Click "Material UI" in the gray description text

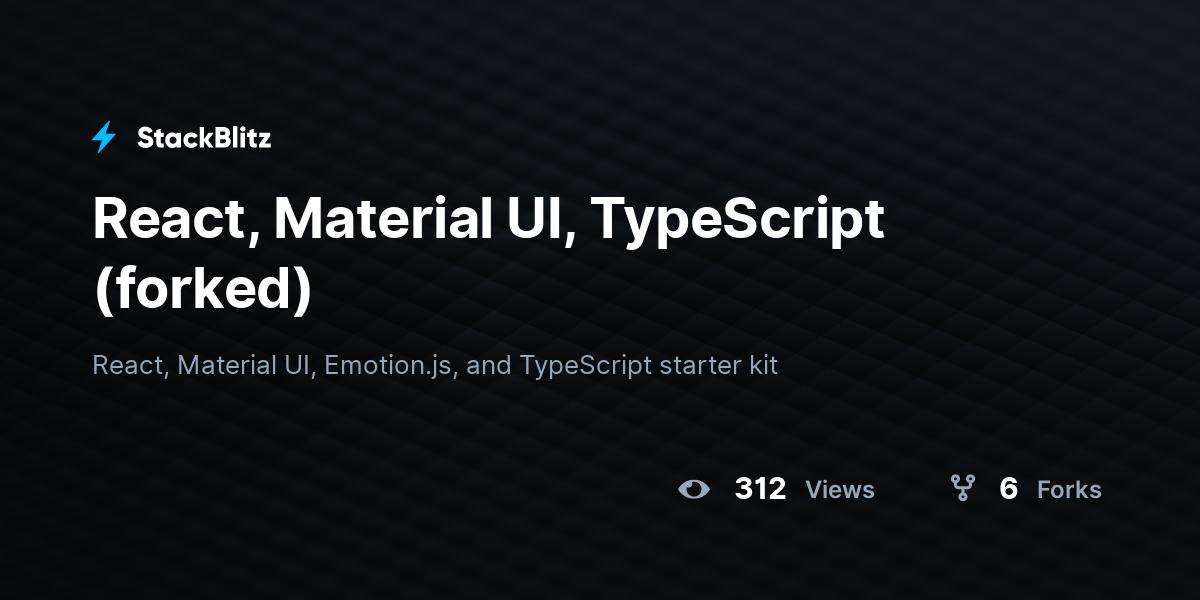(246, 366)
